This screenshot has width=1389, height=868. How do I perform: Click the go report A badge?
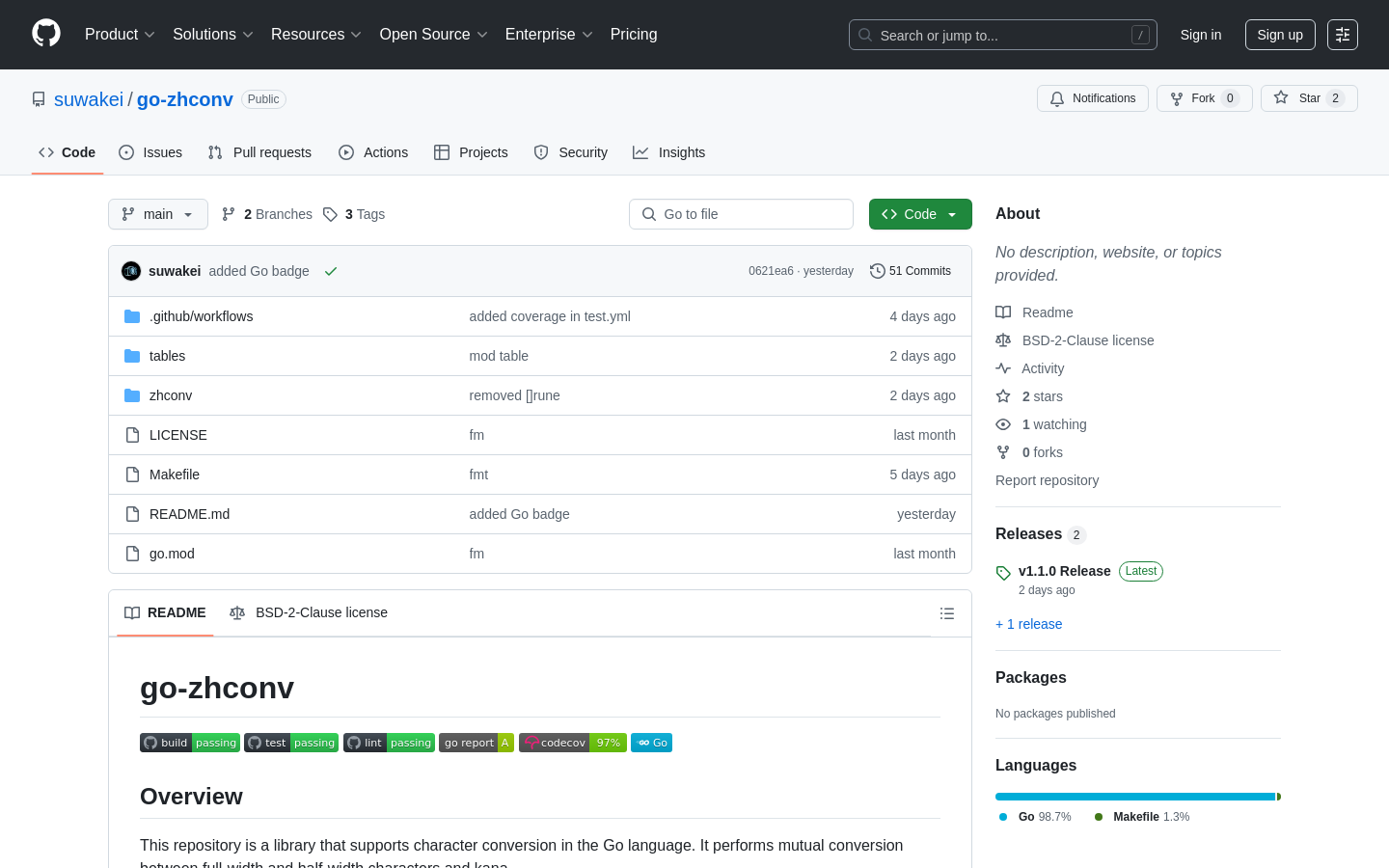(477, 743)
